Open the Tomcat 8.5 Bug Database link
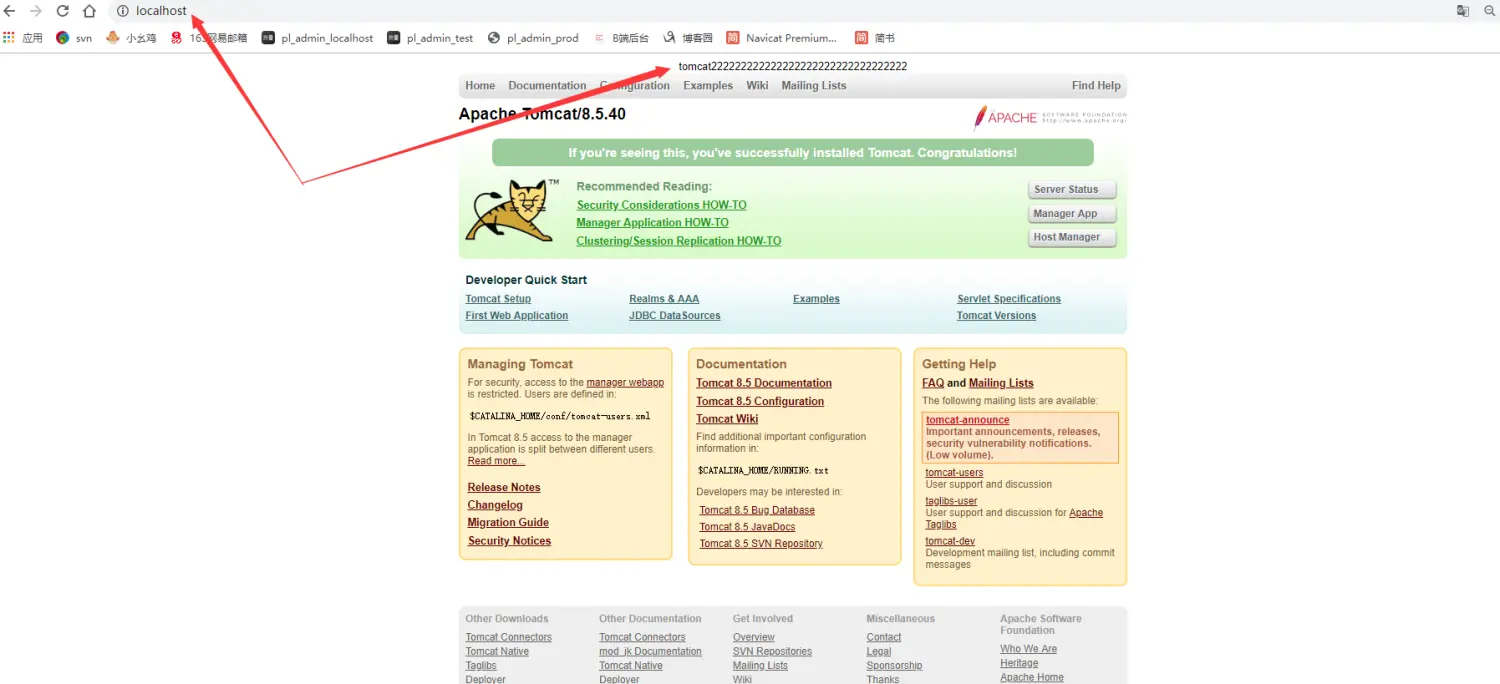Screen dimensions: 1500x684 point(757,511)
